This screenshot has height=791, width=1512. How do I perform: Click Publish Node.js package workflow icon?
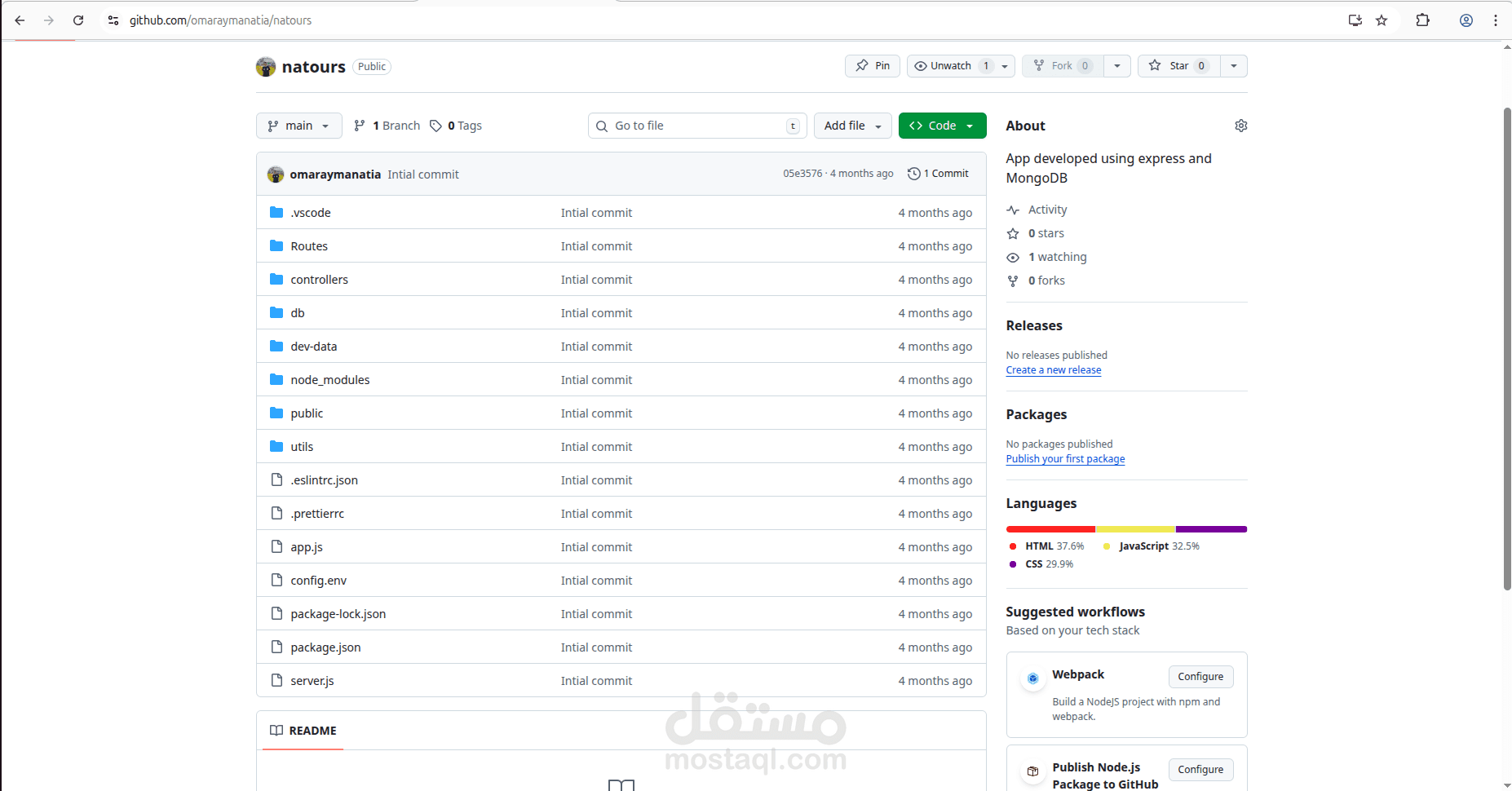coord(1033,771)
